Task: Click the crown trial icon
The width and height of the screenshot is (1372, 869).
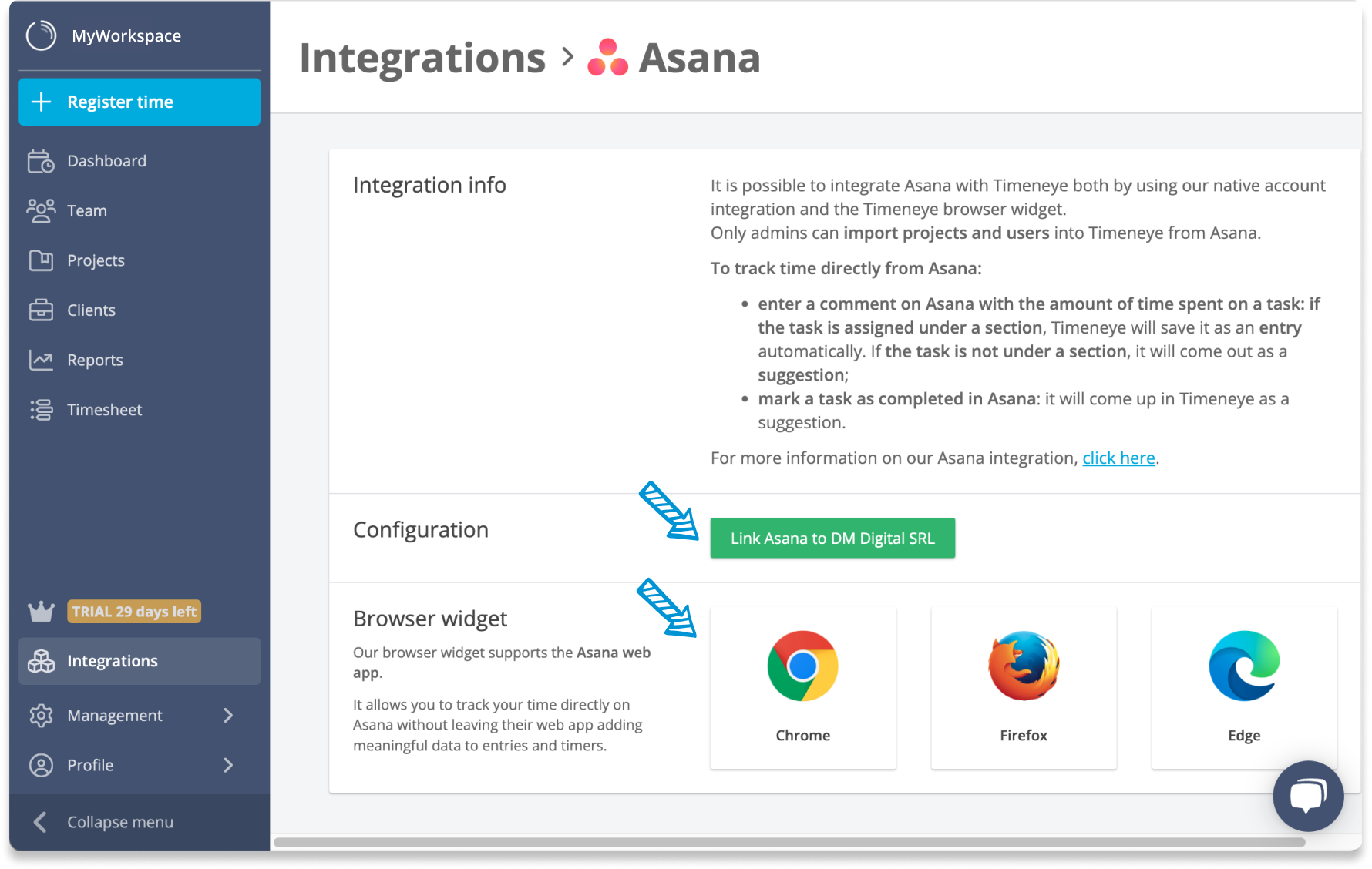Action: (x=41, y=612)
